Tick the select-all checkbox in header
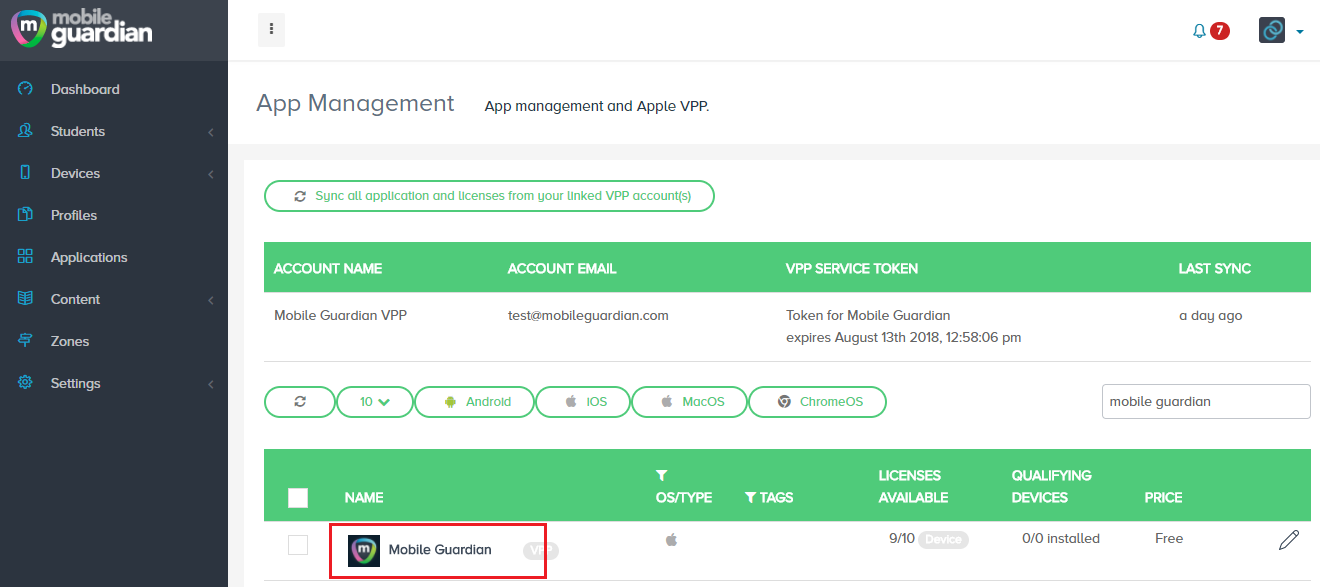 [298, 498]
